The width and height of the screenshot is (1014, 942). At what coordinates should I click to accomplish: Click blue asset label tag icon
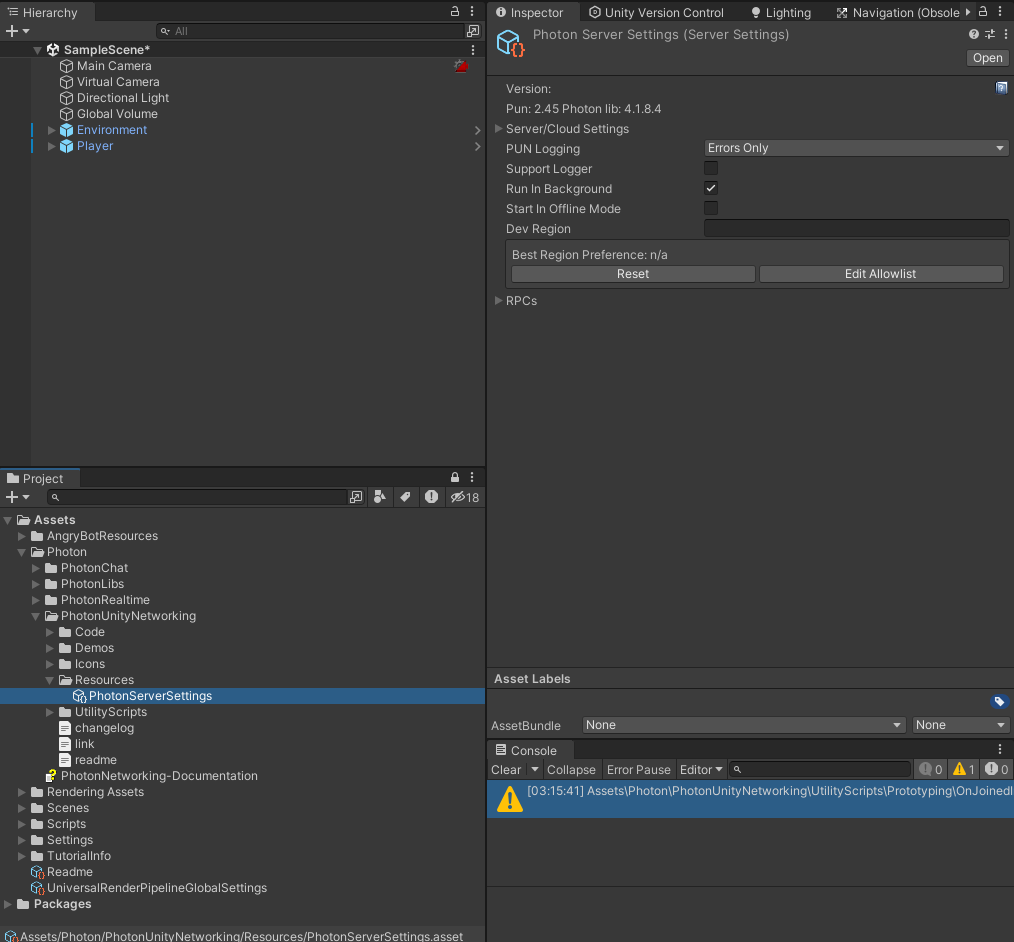point(999,701)
